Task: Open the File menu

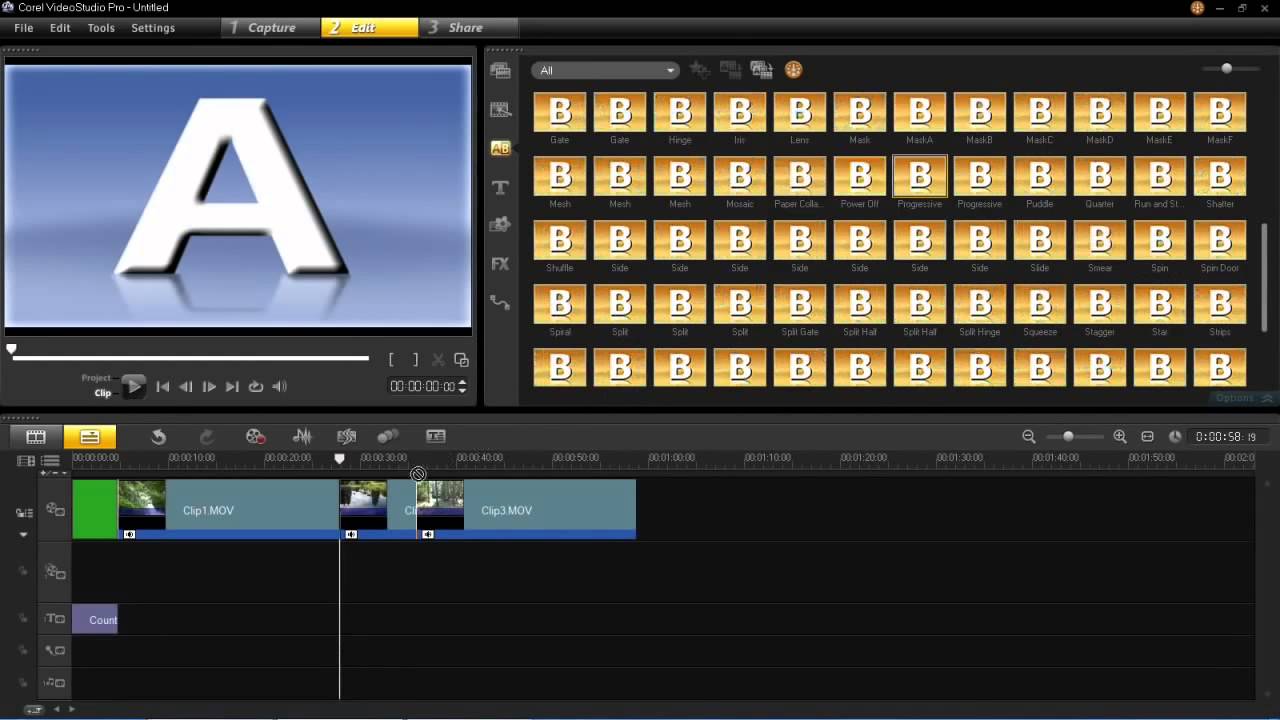Action: coord(24,28)
